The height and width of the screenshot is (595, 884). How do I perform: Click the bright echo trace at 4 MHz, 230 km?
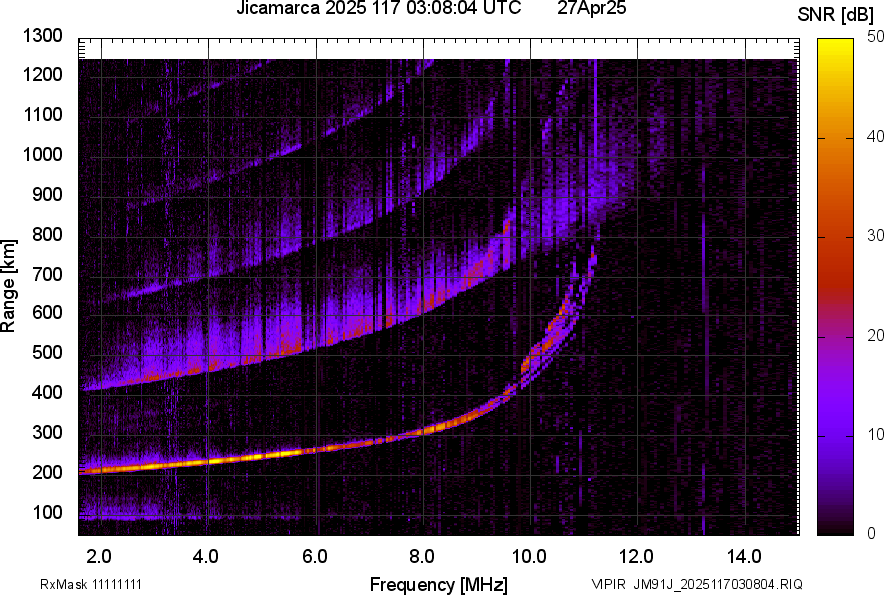[209, 461]
